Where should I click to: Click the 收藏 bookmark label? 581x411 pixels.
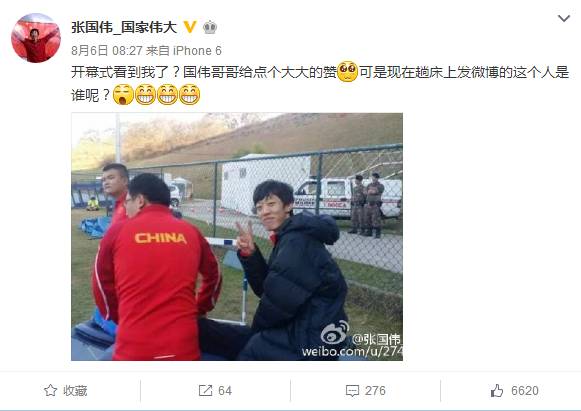pyautogui.click(x=75, y=391)
